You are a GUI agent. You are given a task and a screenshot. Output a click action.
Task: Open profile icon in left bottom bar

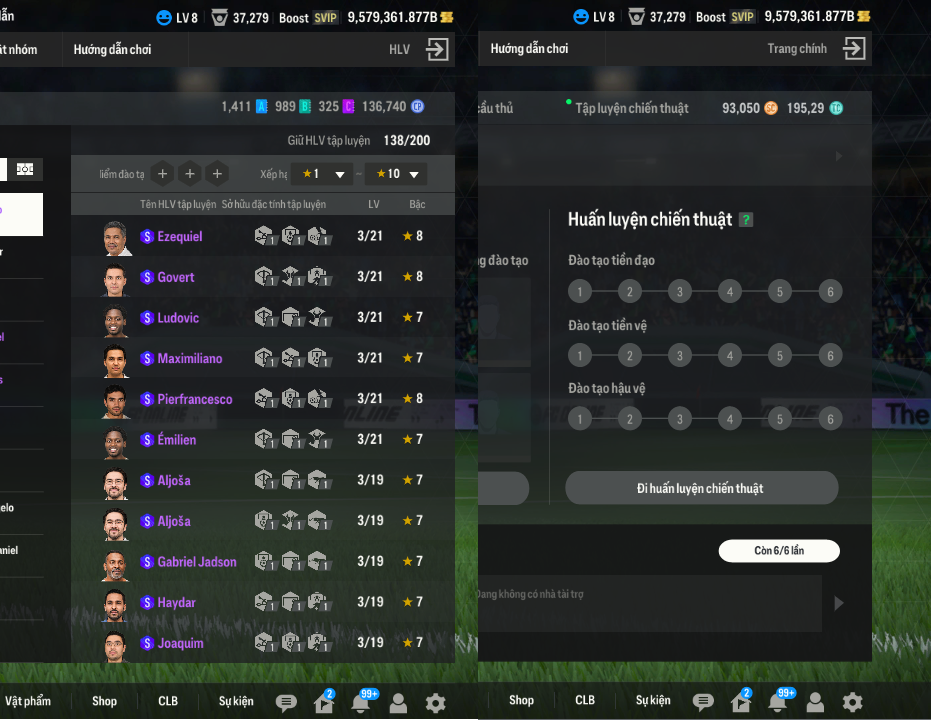[x=398, y=703]
